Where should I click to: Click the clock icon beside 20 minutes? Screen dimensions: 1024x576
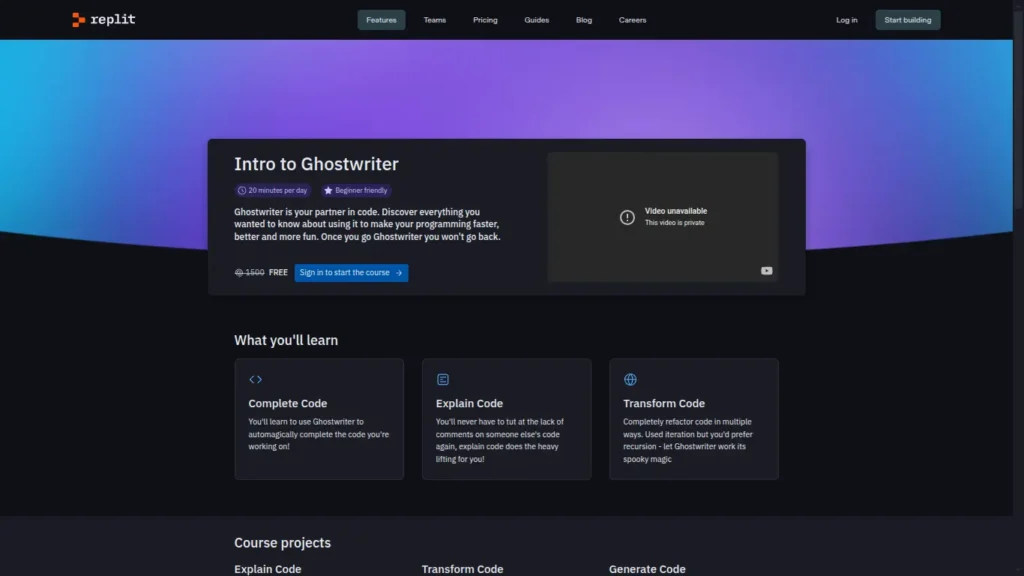pyautogui.click(x=242, y=190)
